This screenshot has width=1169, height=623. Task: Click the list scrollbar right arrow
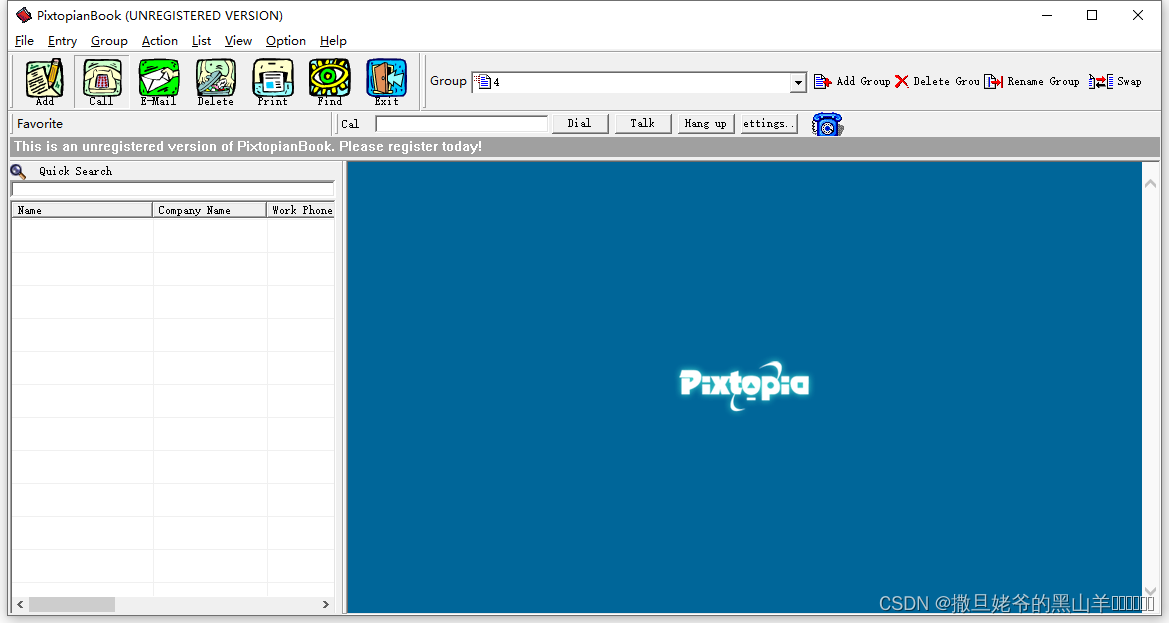click(326, 604)
